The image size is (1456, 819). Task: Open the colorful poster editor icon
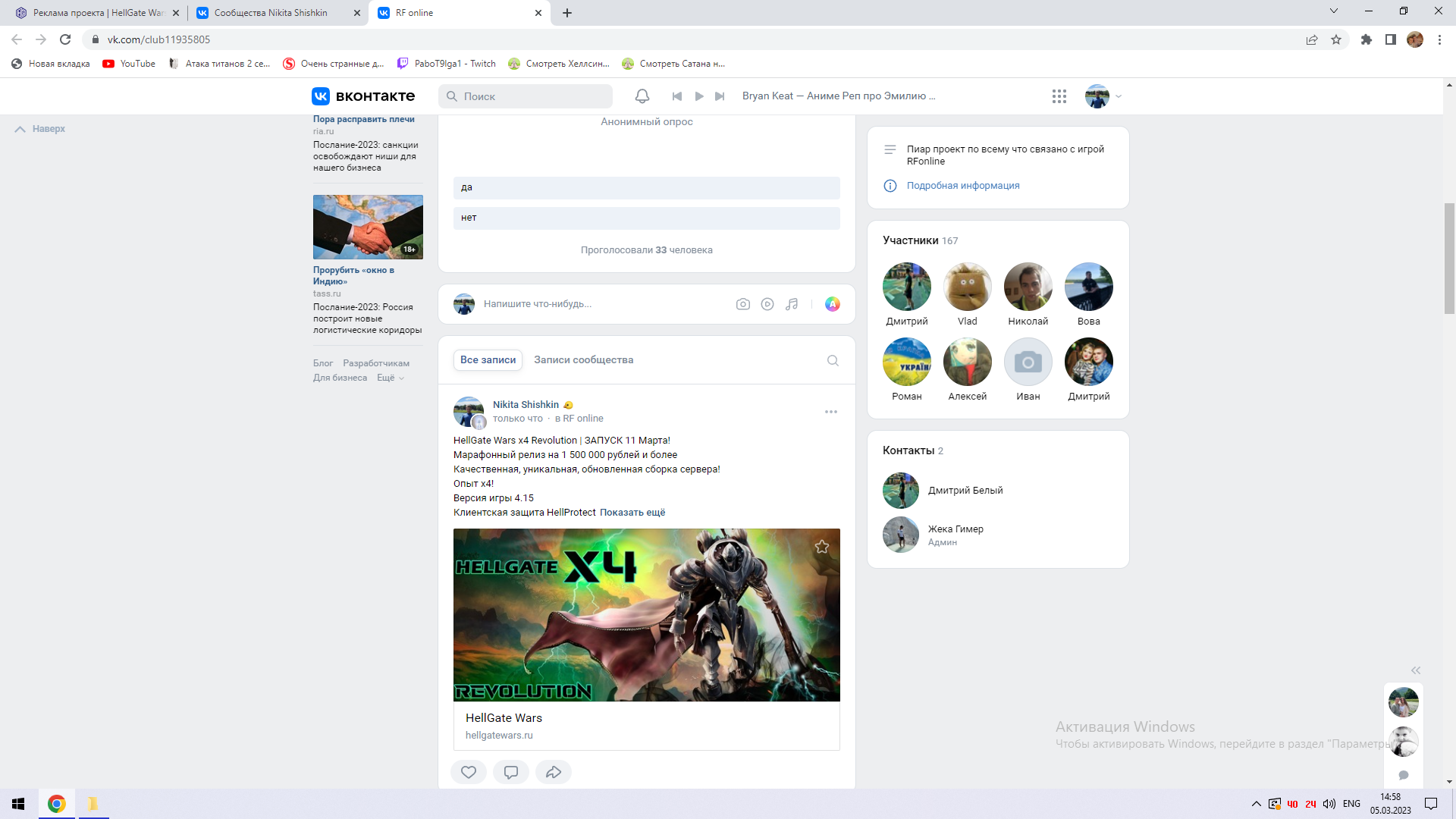point(833,304)
